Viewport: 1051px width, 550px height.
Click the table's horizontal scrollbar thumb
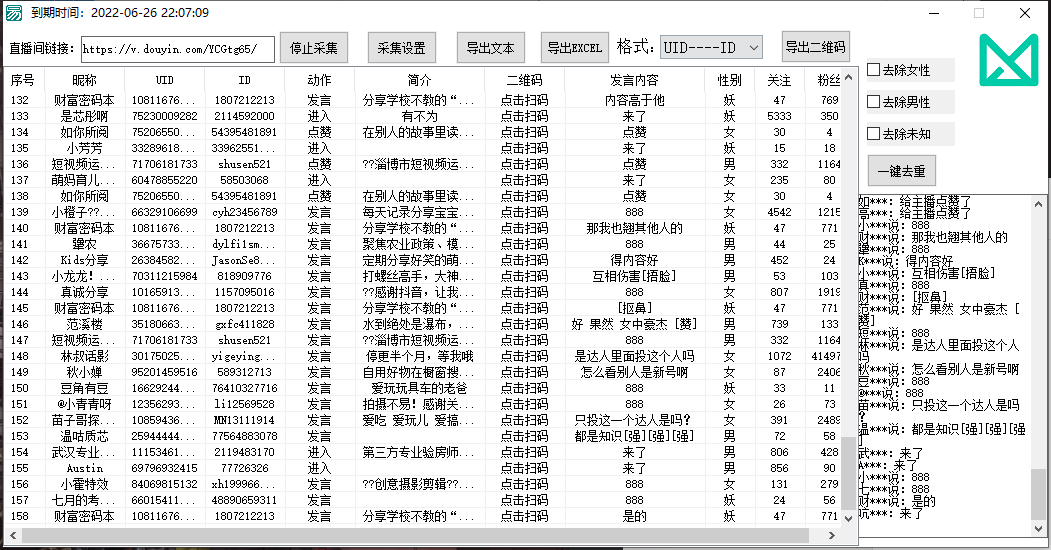point(415,535)
